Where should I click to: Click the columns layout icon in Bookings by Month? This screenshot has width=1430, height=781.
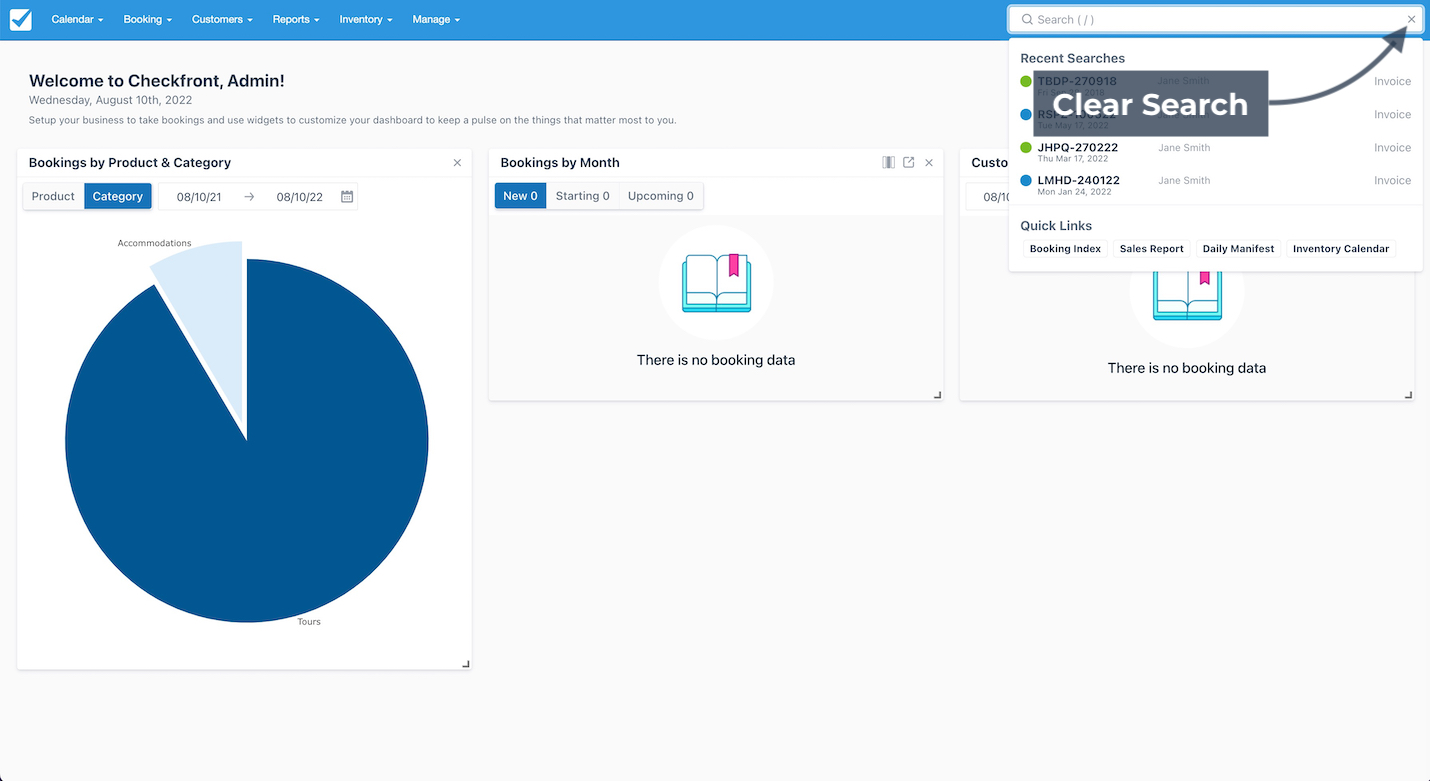tap(888, 162)
